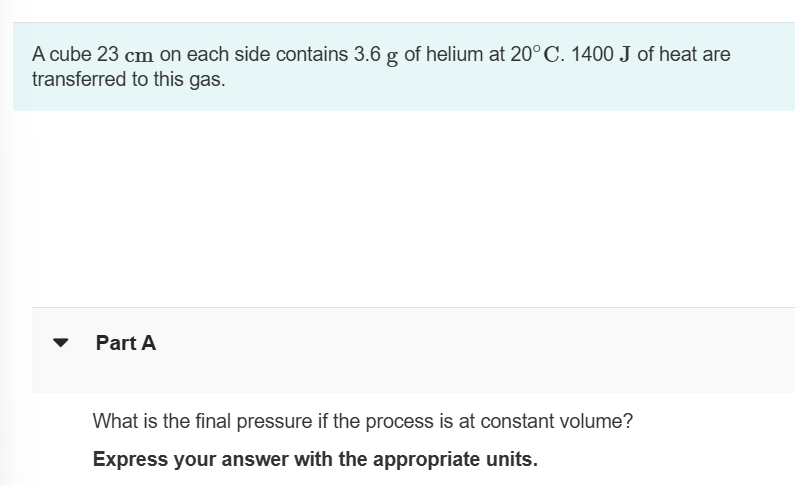Click the "3.6 g" helium mass value
The width and height of the screenshot is (795, 485).
point(376,55)
